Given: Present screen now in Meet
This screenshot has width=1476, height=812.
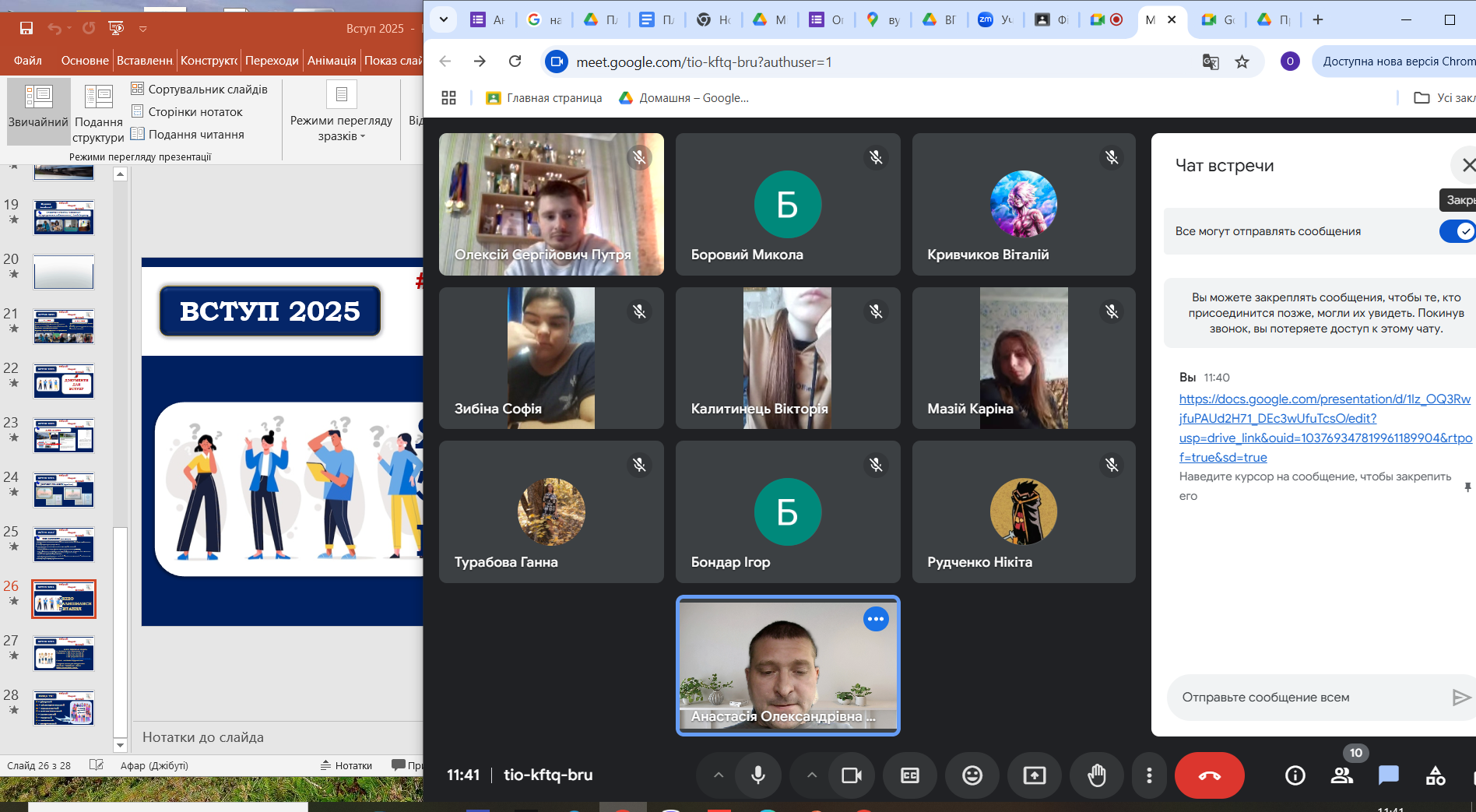Looking at the screenshot, I should point(1035,775).
